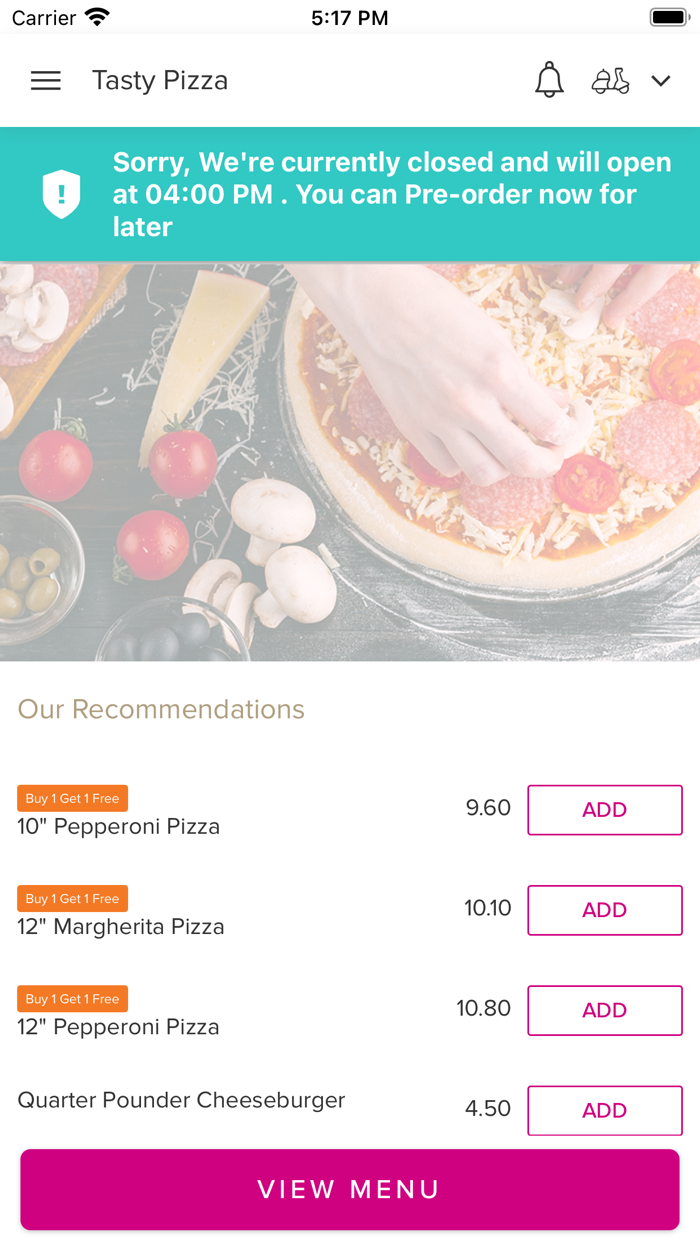Toggle the Buy 1 Get 1 Free badge on Margherita
Screen dimensions: 700x1244
pos(72,898)
